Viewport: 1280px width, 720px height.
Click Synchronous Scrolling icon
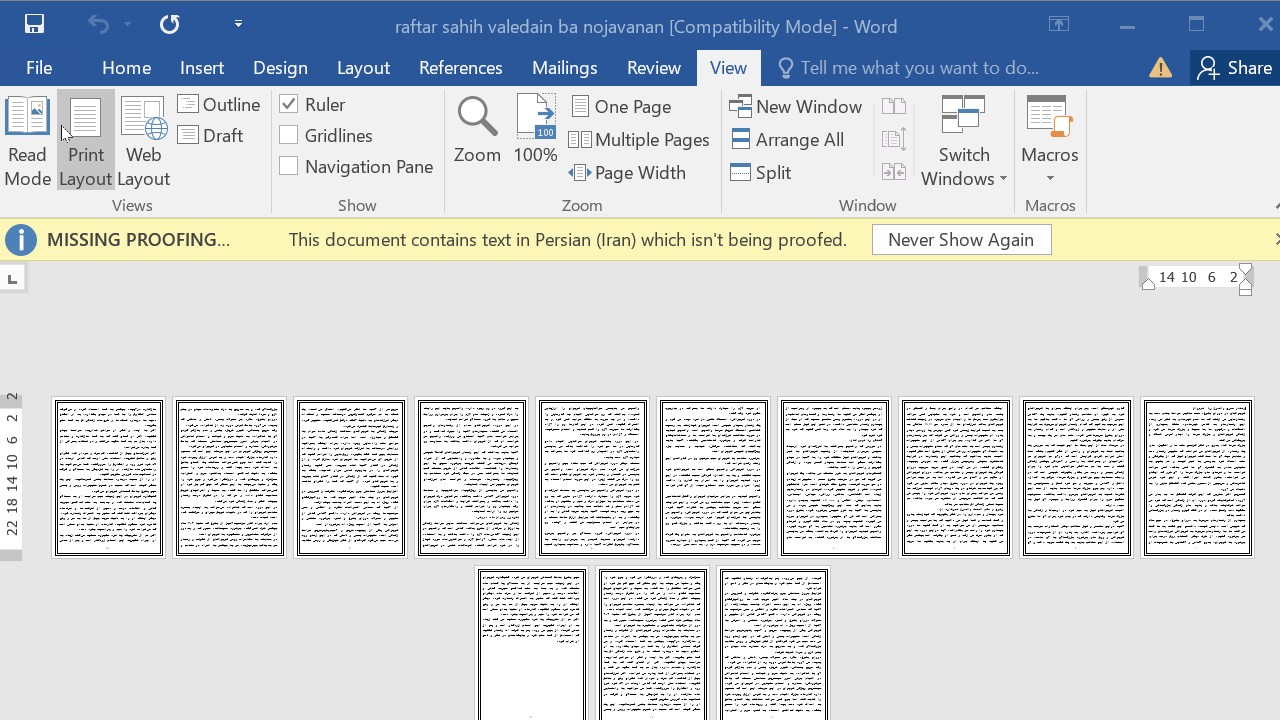pos(894,140)
